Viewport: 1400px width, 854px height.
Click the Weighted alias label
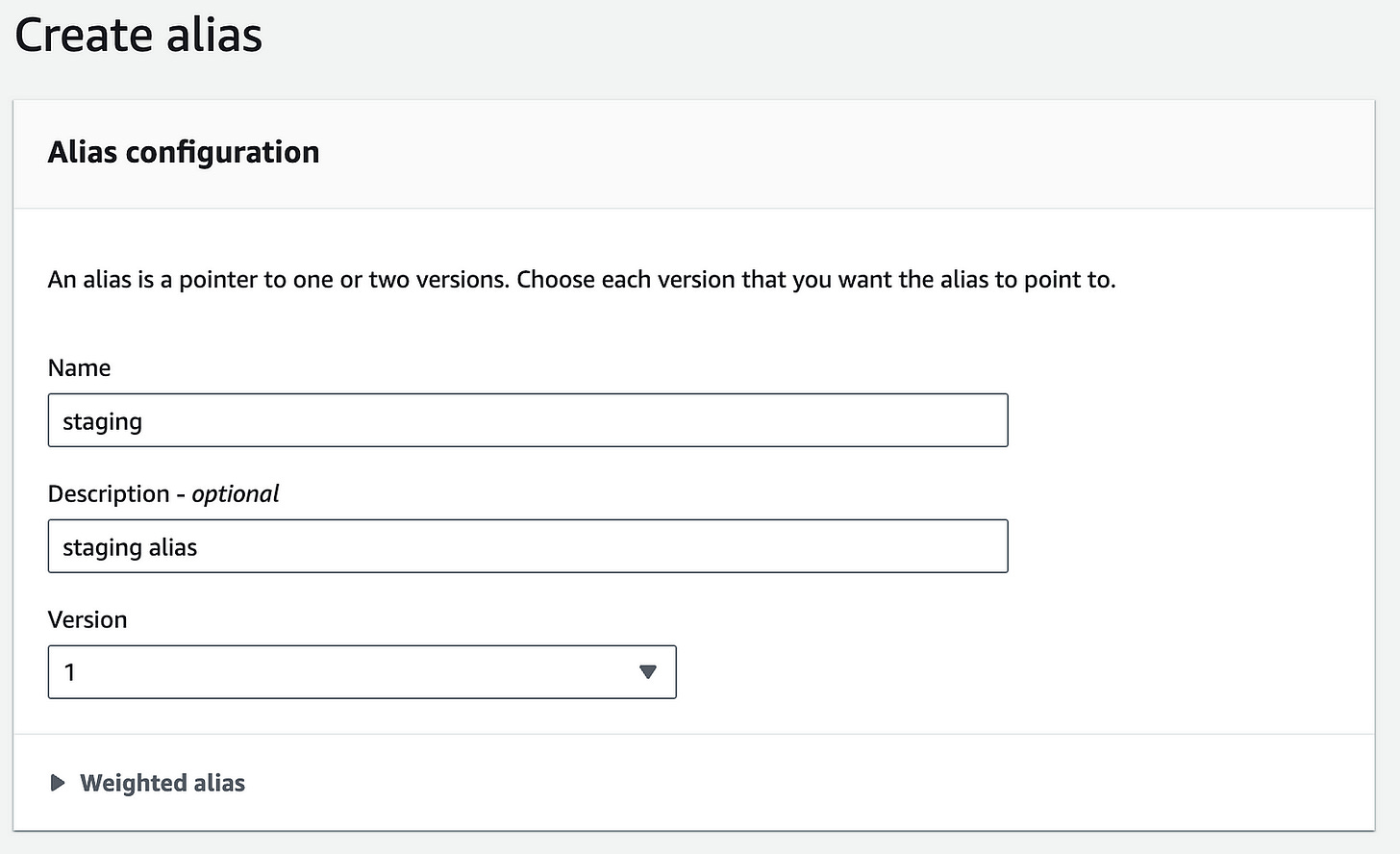pyautogui.click(x=162, y=783)
